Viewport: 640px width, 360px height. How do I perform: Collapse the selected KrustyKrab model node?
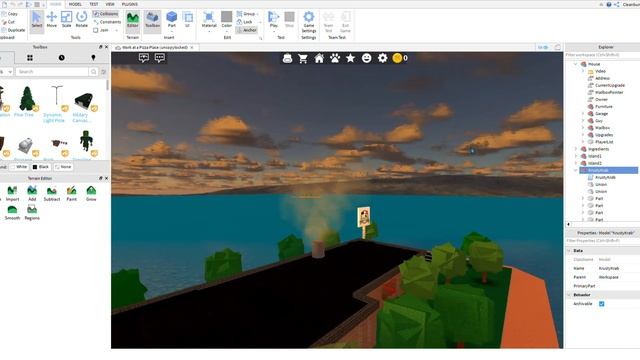point(576,170)
